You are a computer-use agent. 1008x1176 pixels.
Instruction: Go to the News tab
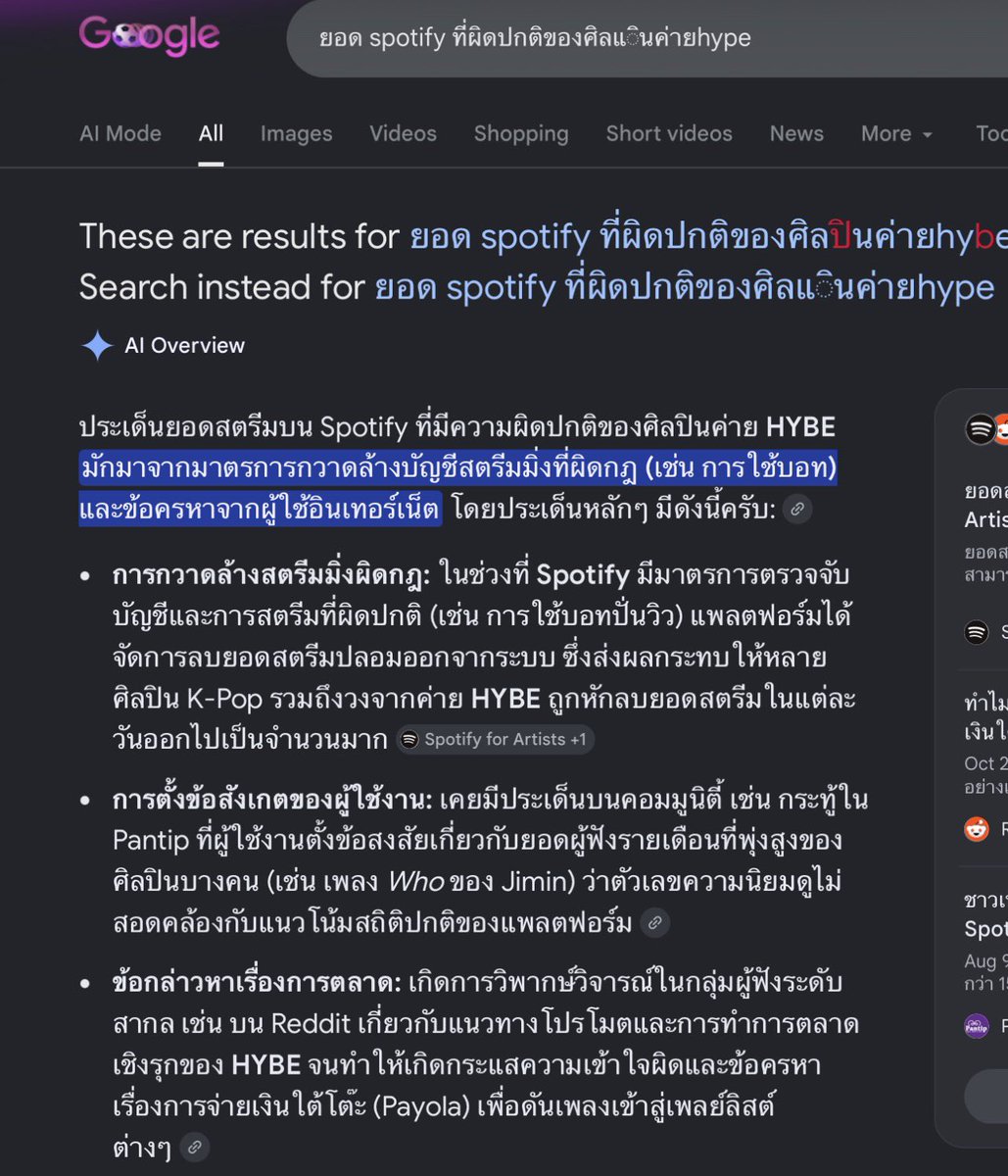(x=796, y=133)
